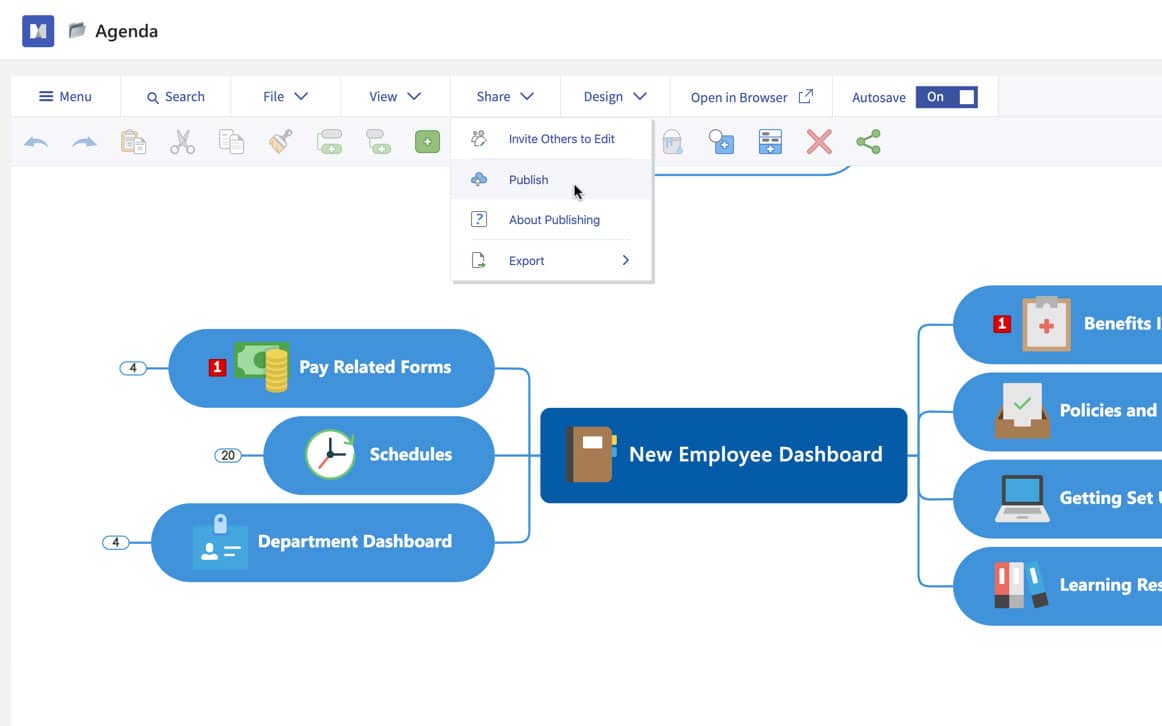The height and width of the screenshot is (726, 1162).
Task: Click the Undo arrow icon
Action: pyautogui.click(x=36, y=142)
